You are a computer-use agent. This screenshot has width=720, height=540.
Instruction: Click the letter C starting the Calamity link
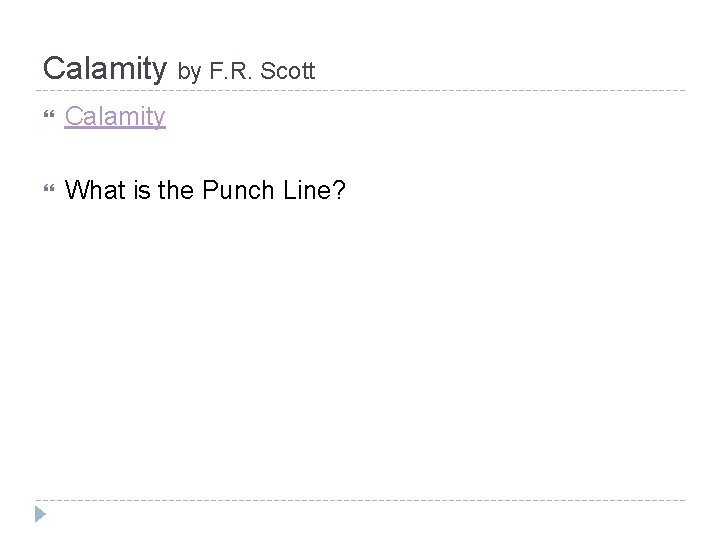[73, 118]
